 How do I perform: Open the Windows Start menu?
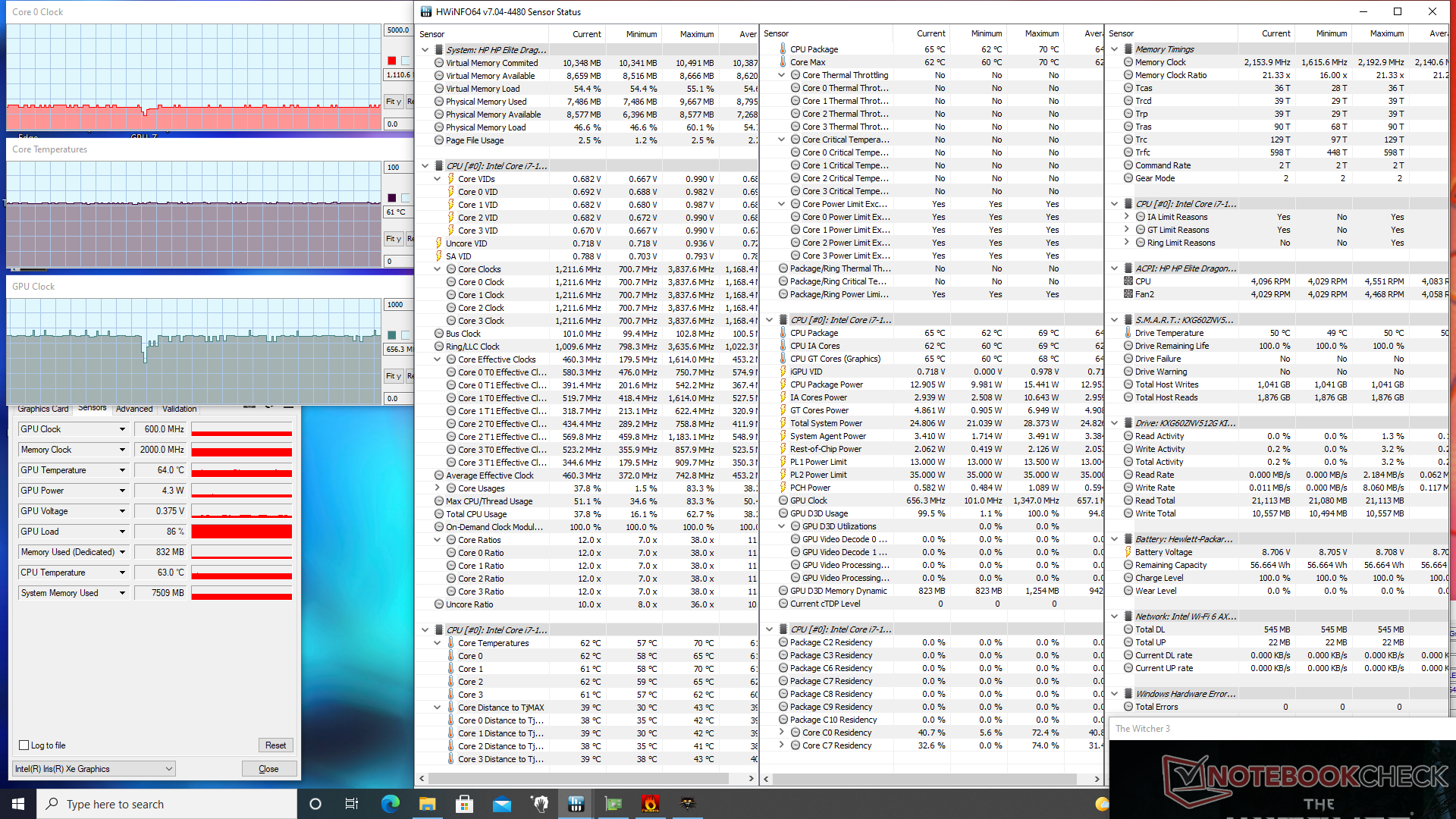[x=18, y=804]
